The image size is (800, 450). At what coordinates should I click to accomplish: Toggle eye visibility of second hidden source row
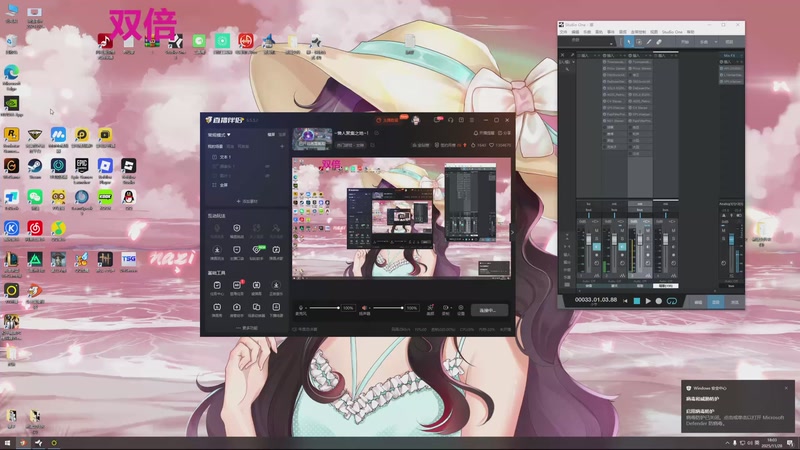[x=267, y=176]
